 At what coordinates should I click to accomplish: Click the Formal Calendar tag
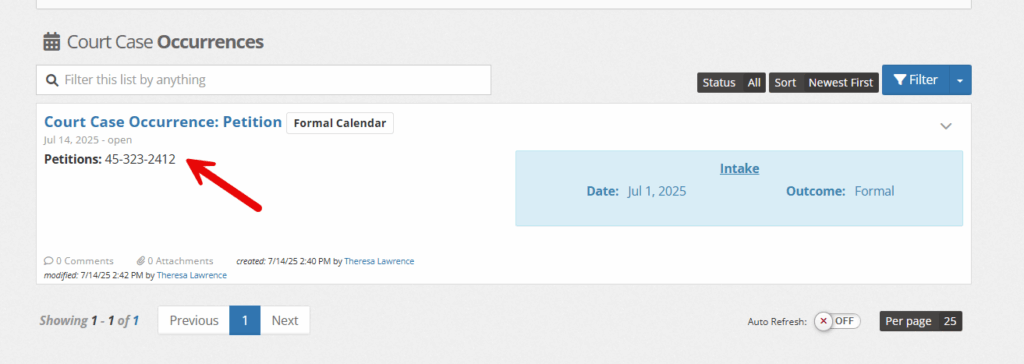[340, 123]
